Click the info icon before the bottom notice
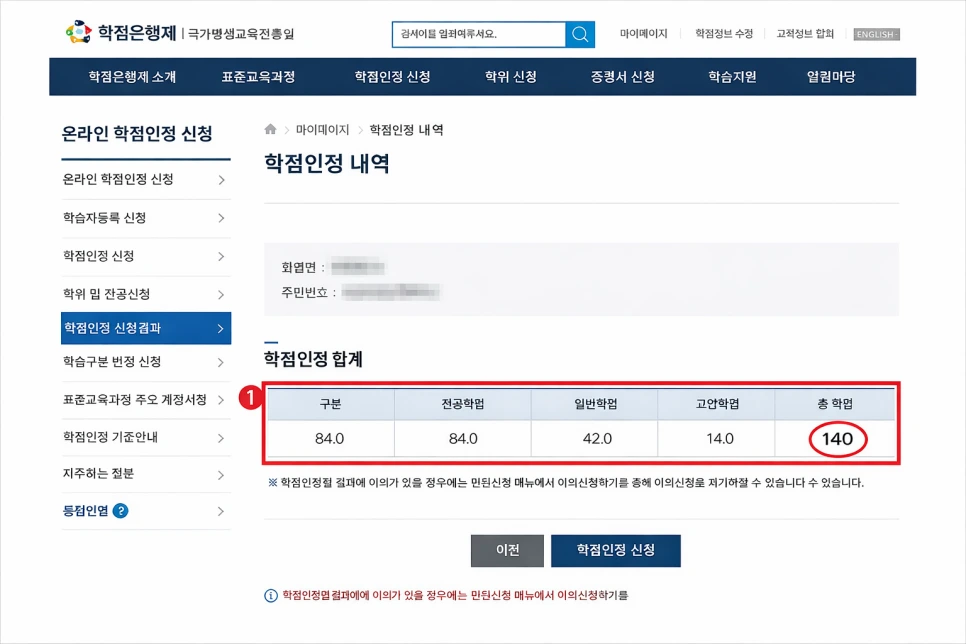Viewport: 966px width, 644px height. [268, 594]
